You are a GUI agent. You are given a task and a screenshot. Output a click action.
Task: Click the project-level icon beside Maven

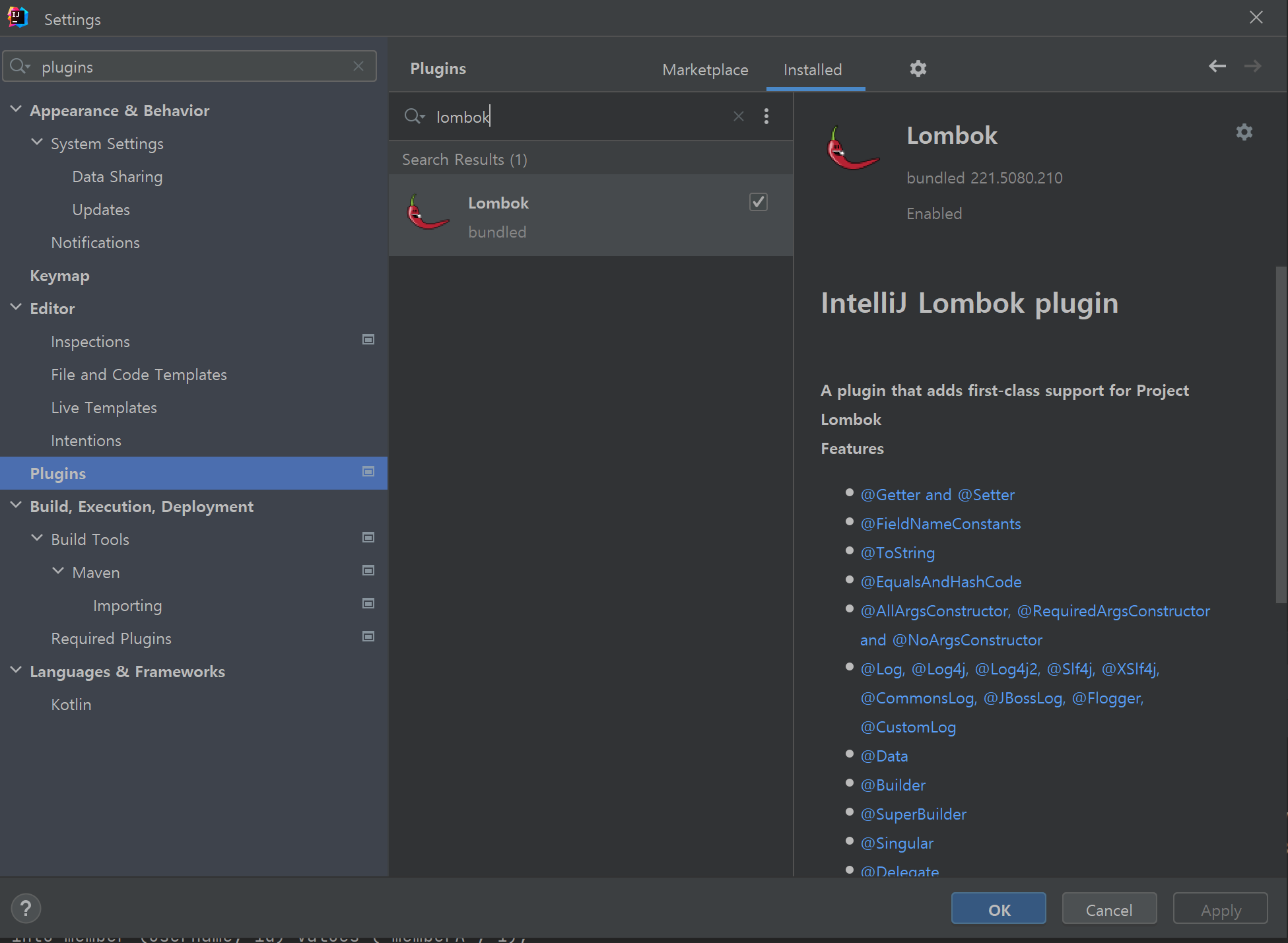point(368,570)
